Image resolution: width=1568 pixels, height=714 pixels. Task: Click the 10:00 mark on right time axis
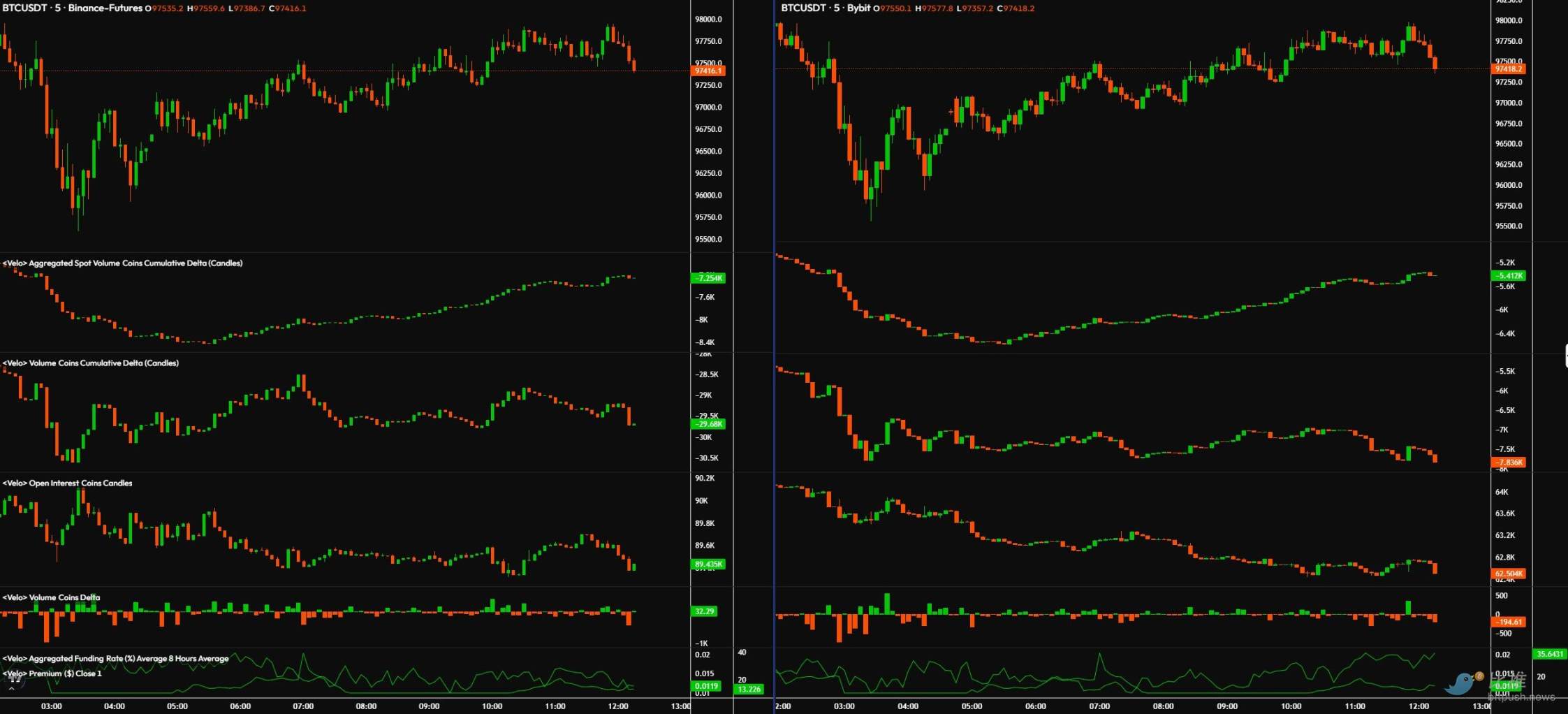[1291, 706]
